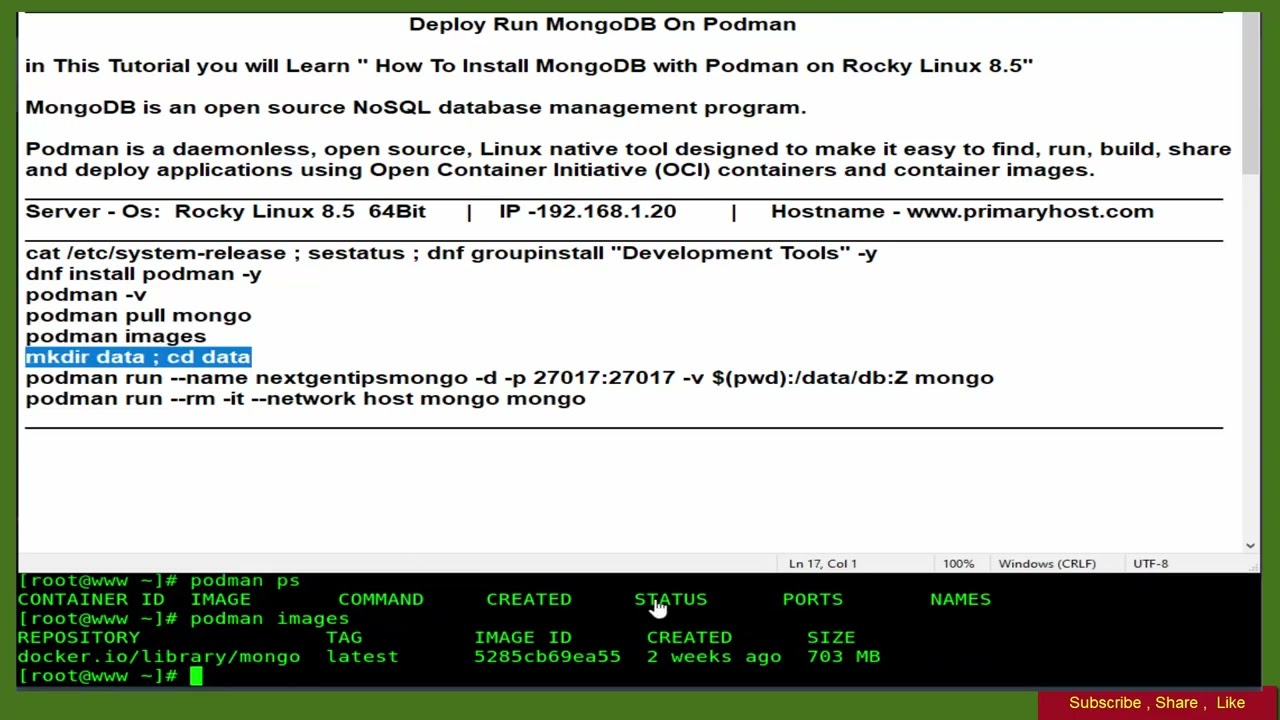
Task: Click the 'IP -192.168.1.20' text
Action: coord(587,212)
